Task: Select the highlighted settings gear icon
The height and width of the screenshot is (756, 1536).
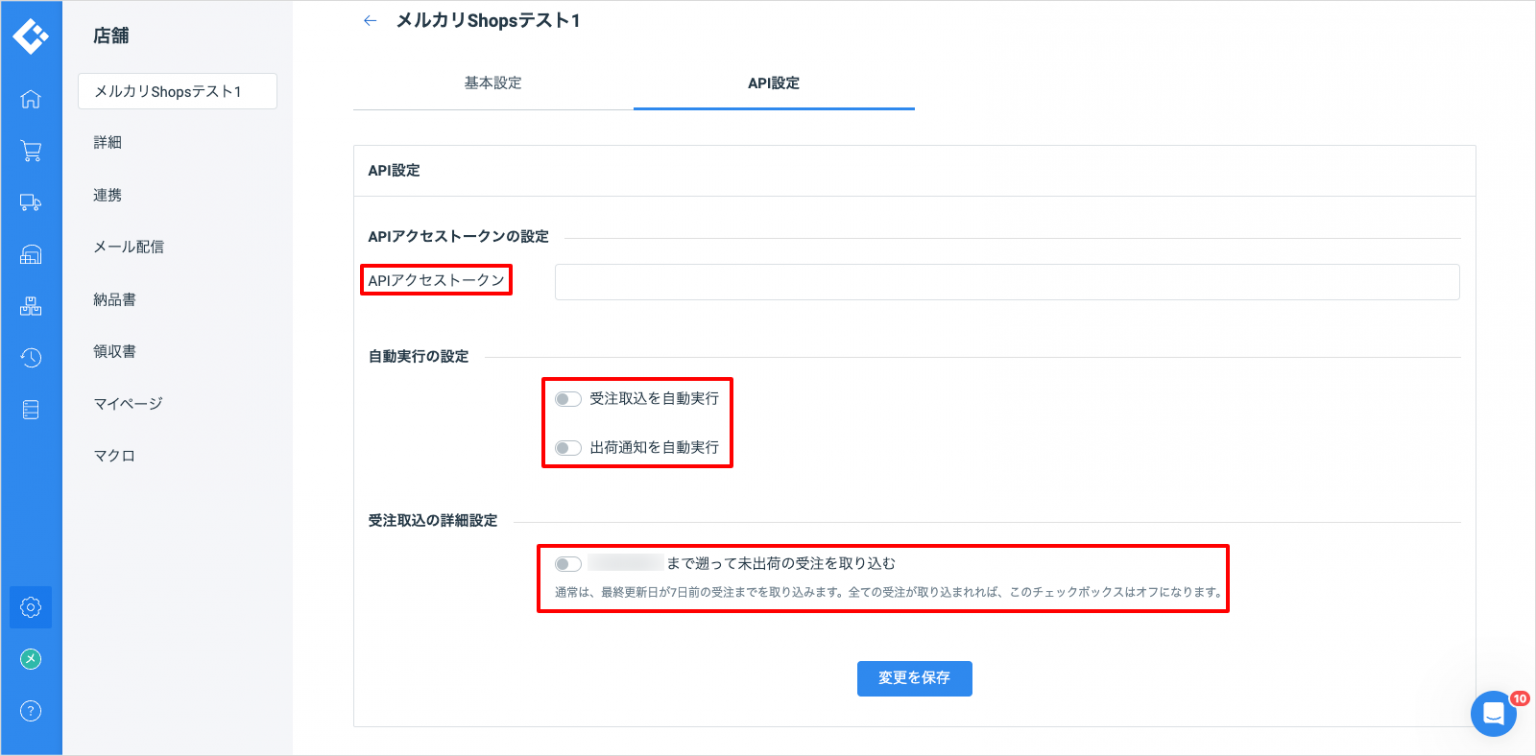Action: [x=31, y=607]
